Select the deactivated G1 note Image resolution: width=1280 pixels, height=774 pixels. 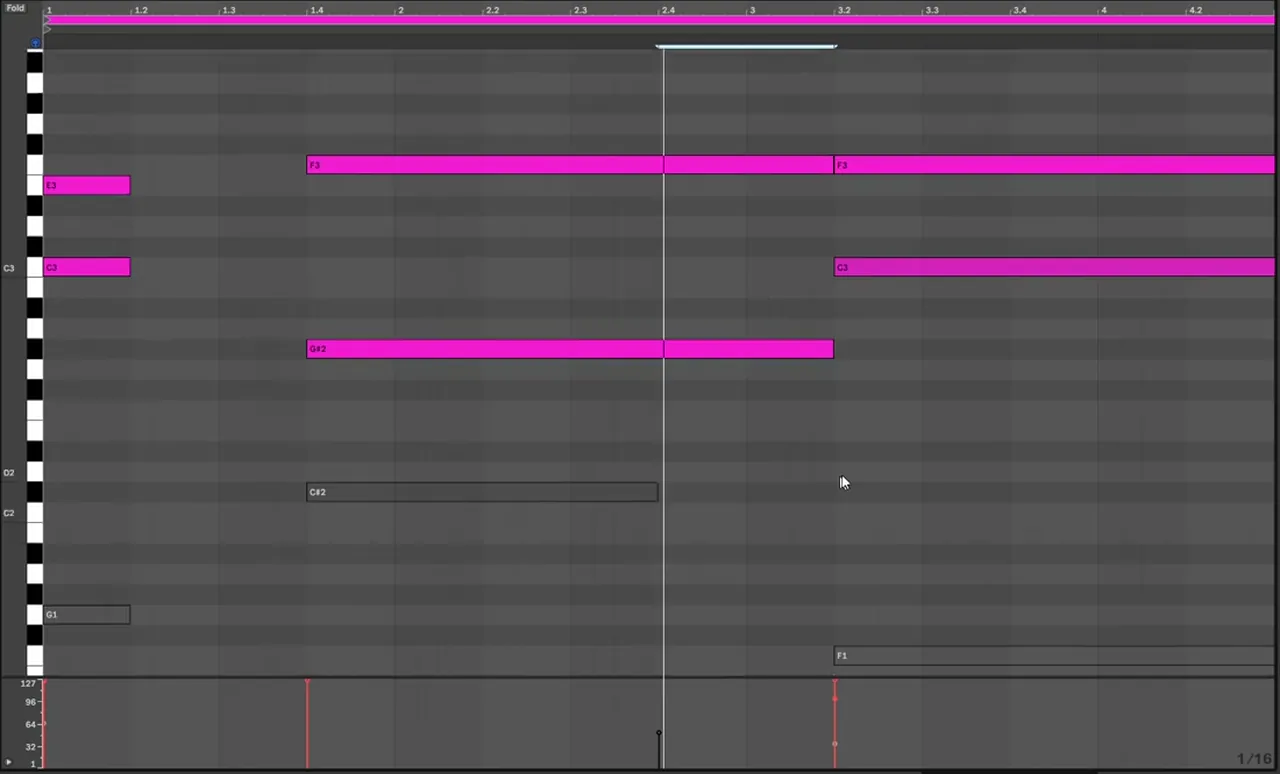coord(87,615)
